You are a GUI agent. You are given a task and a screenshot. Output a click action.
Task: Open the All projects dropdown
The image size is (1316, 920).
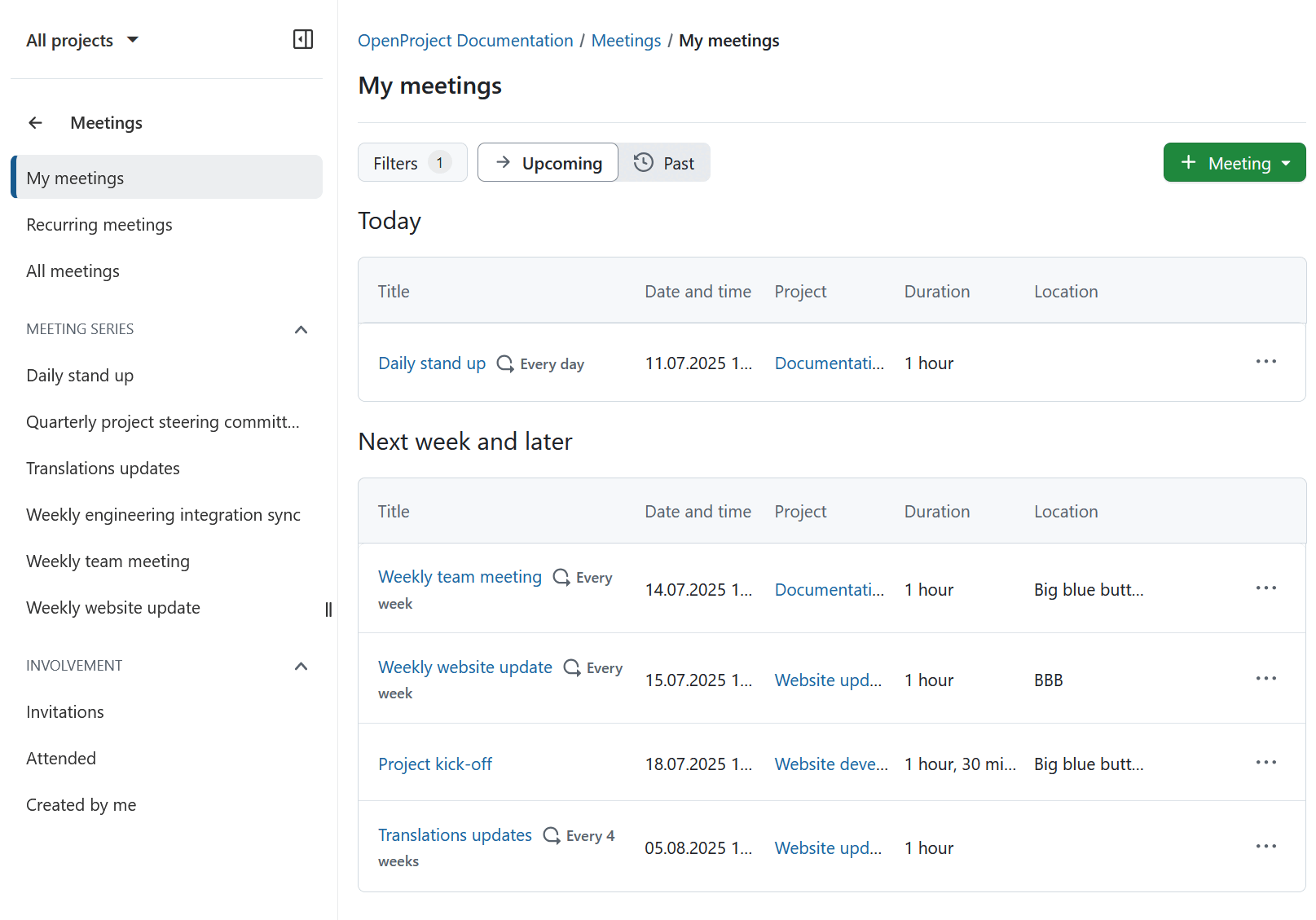pos(82,39)
